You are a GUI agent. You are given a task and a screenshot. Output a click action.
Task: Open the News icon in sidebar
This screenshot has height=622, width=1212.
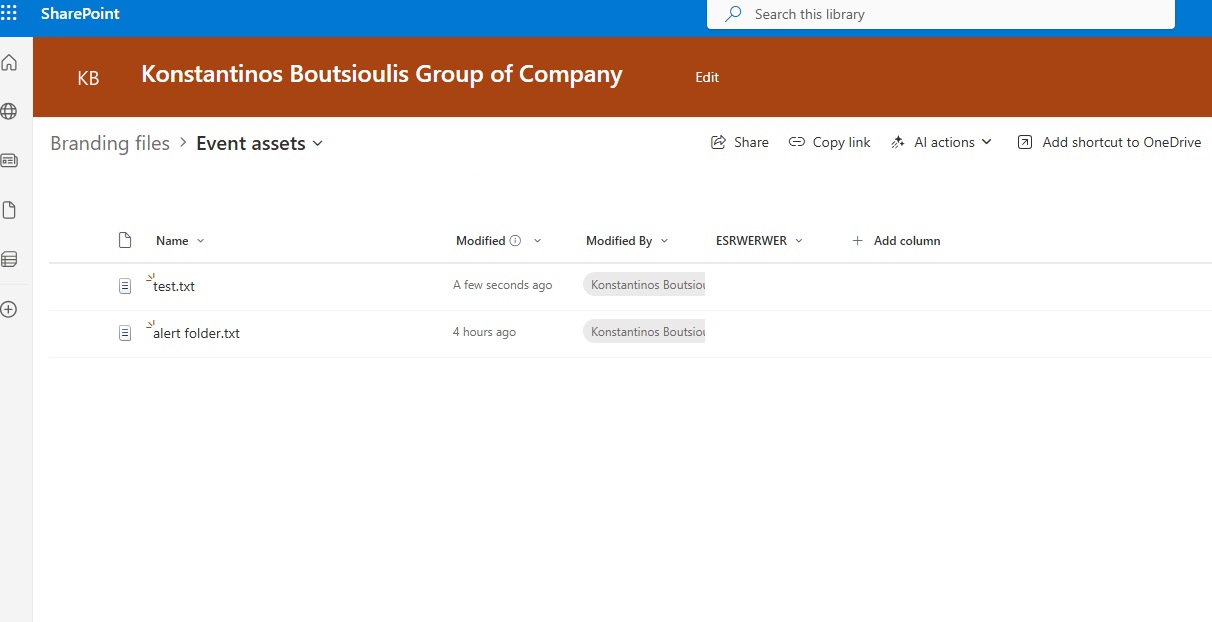tap(9, 160)
